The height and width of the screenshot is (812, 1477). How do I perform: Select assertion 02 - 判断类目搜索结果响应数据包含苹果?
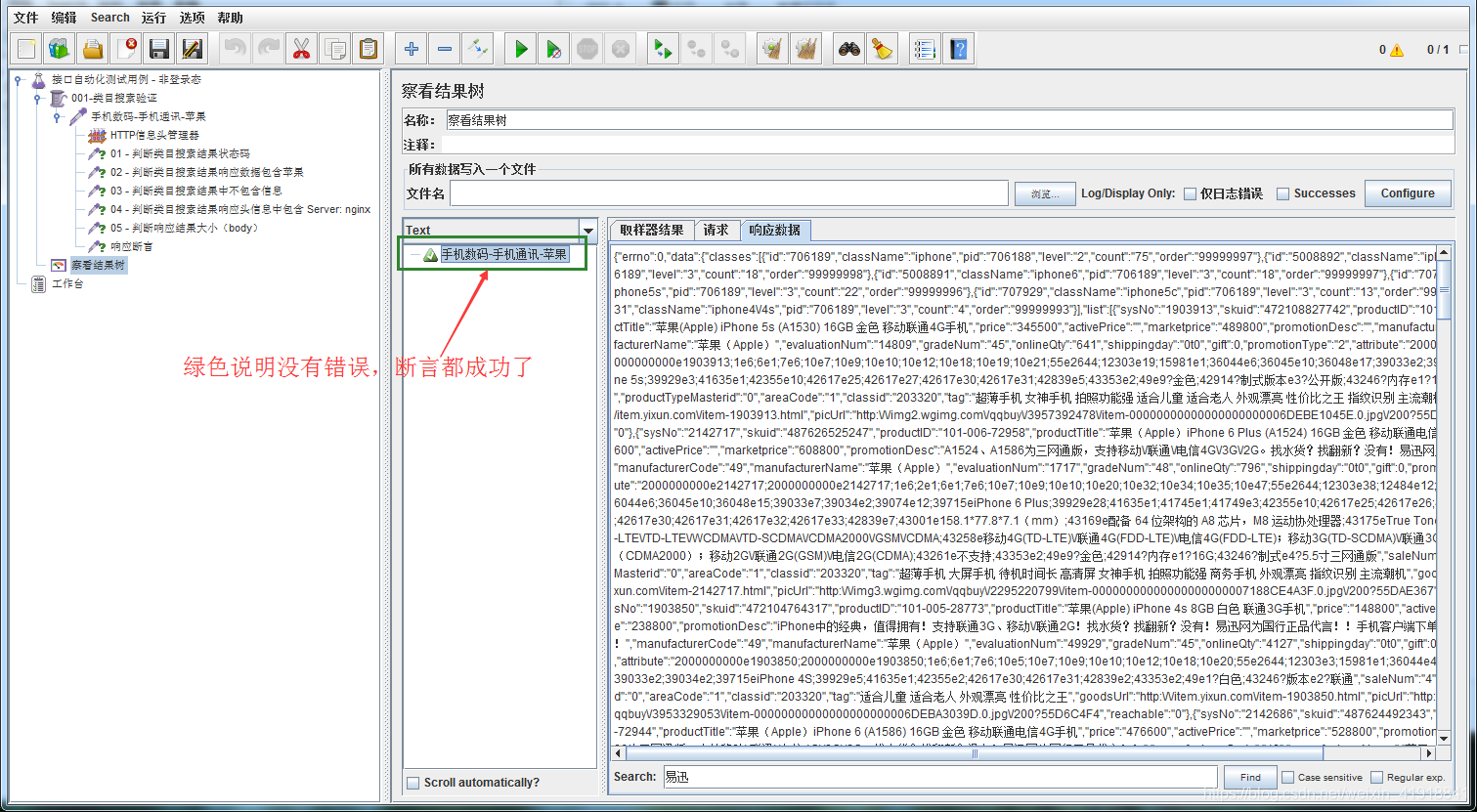tap(205, 173)
